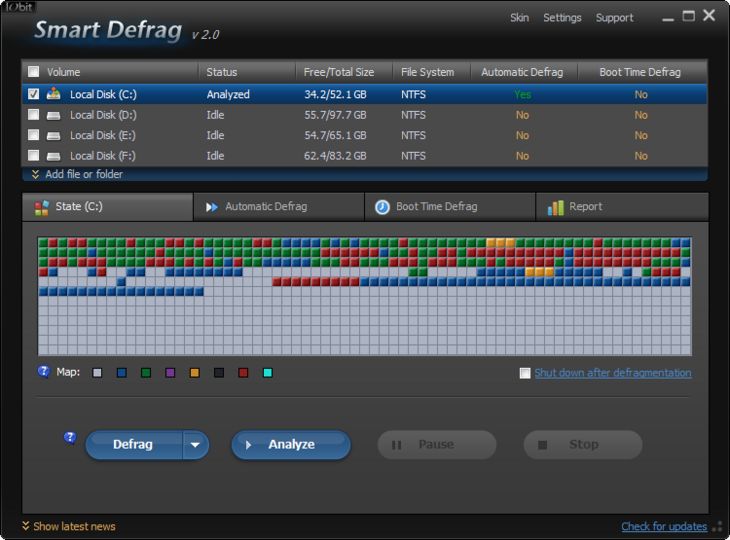Open the Skin menu

pyautogui.click(x=519, y=18)
